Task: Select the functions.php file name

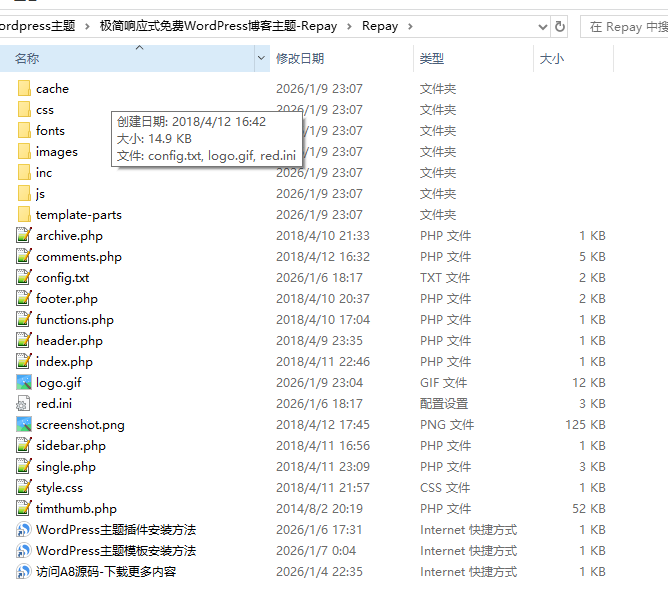Action: 75,319
